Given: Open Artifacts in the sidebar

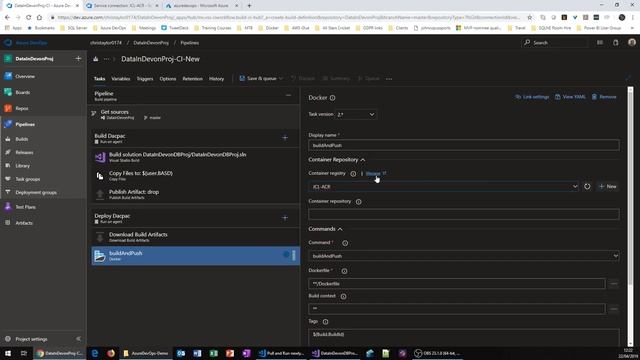Looking at the screenshot, I should coord(24,223).
